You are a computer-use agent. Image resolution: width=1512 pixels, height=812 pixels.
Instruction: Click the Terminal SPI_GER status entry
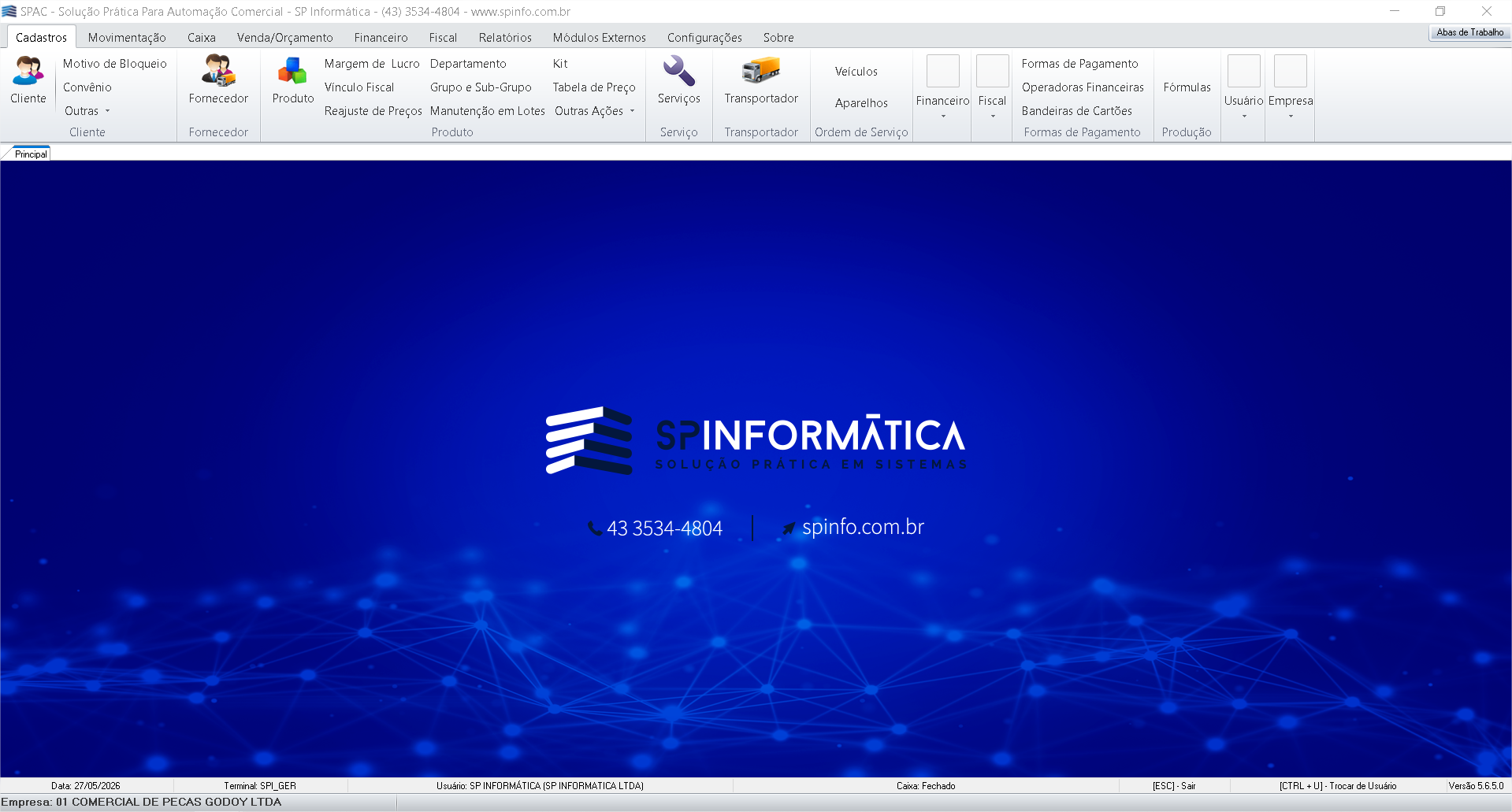[x=260, y=786]
